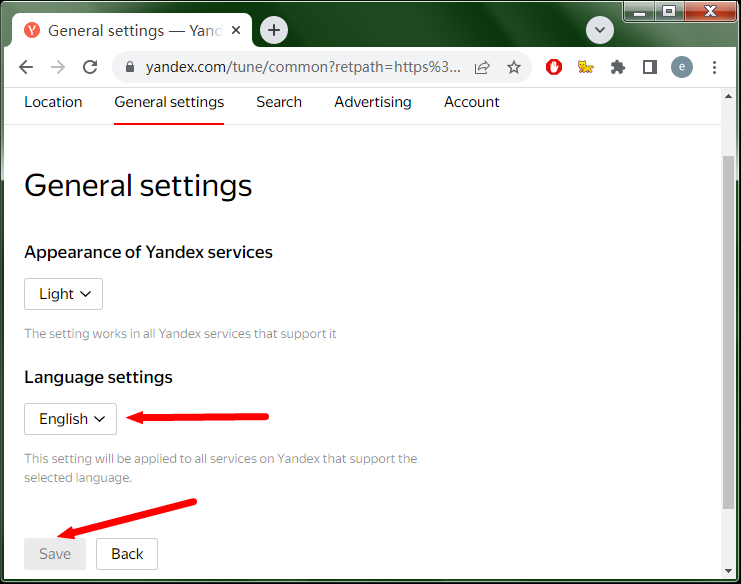Click the browser back arrow
Screen dimensions: 741x584
(26, 67)
